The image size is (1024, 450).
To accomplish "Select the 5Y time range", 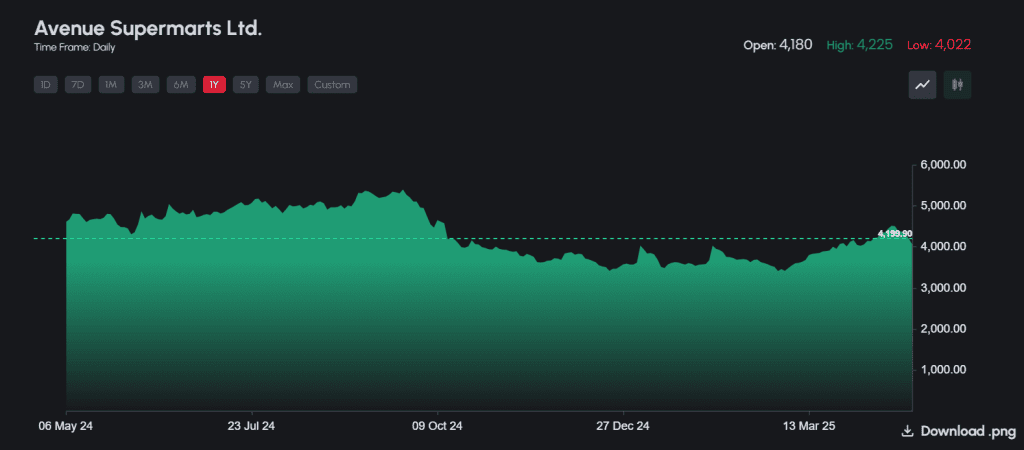I will pyautogui.click(x=246, y=85).
